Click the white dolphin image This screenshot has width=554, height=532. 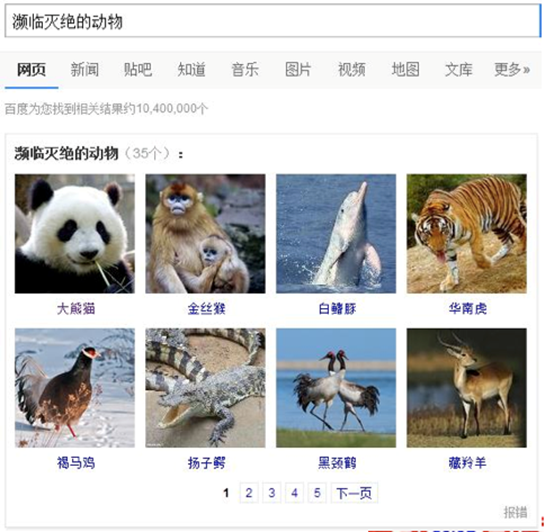pyautogui.click(x=336, y=234)
